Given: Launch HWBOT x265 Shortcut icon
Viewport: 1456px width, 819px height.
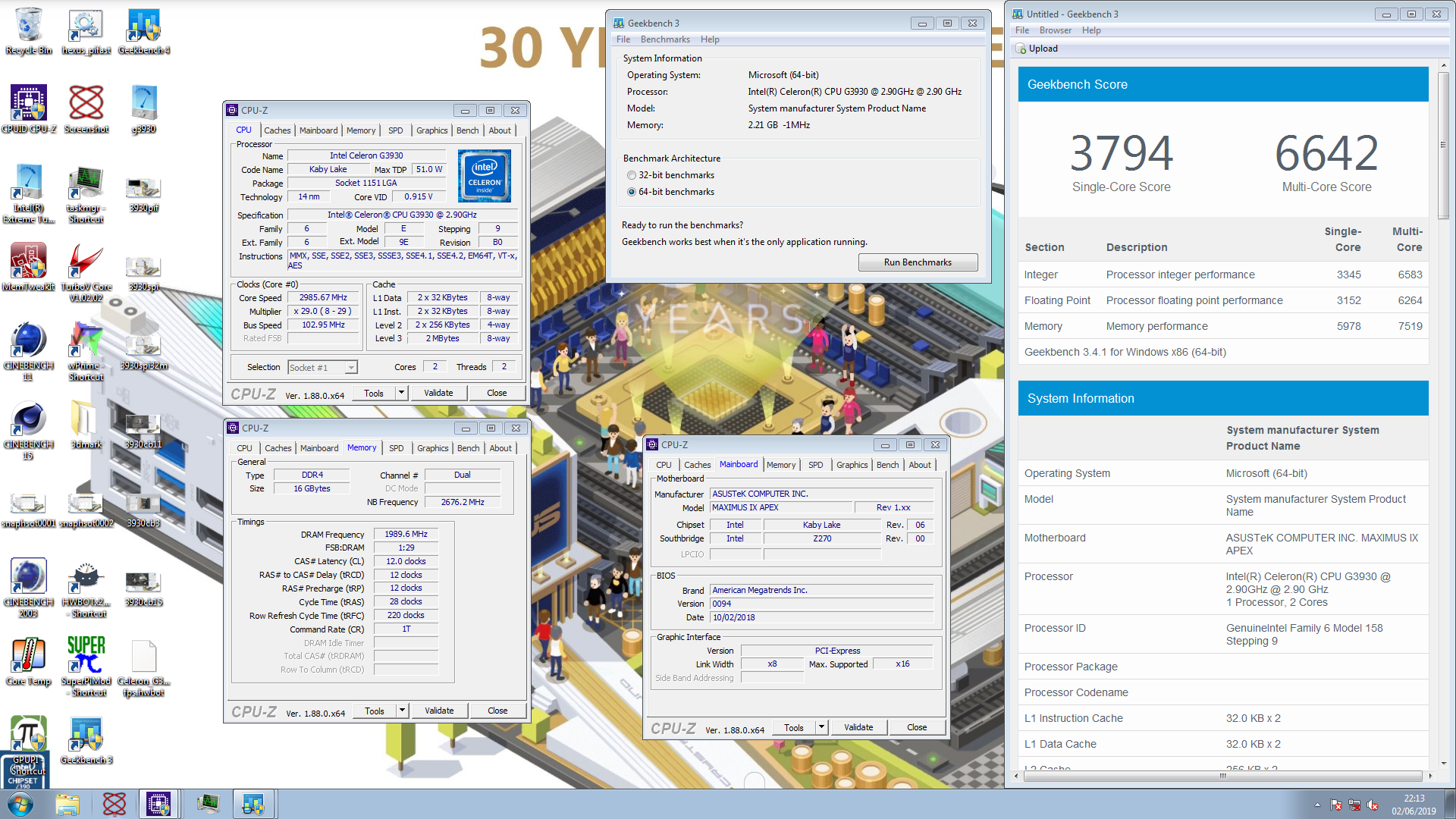Looking at the screenshot, I should (x=86, y=588).
